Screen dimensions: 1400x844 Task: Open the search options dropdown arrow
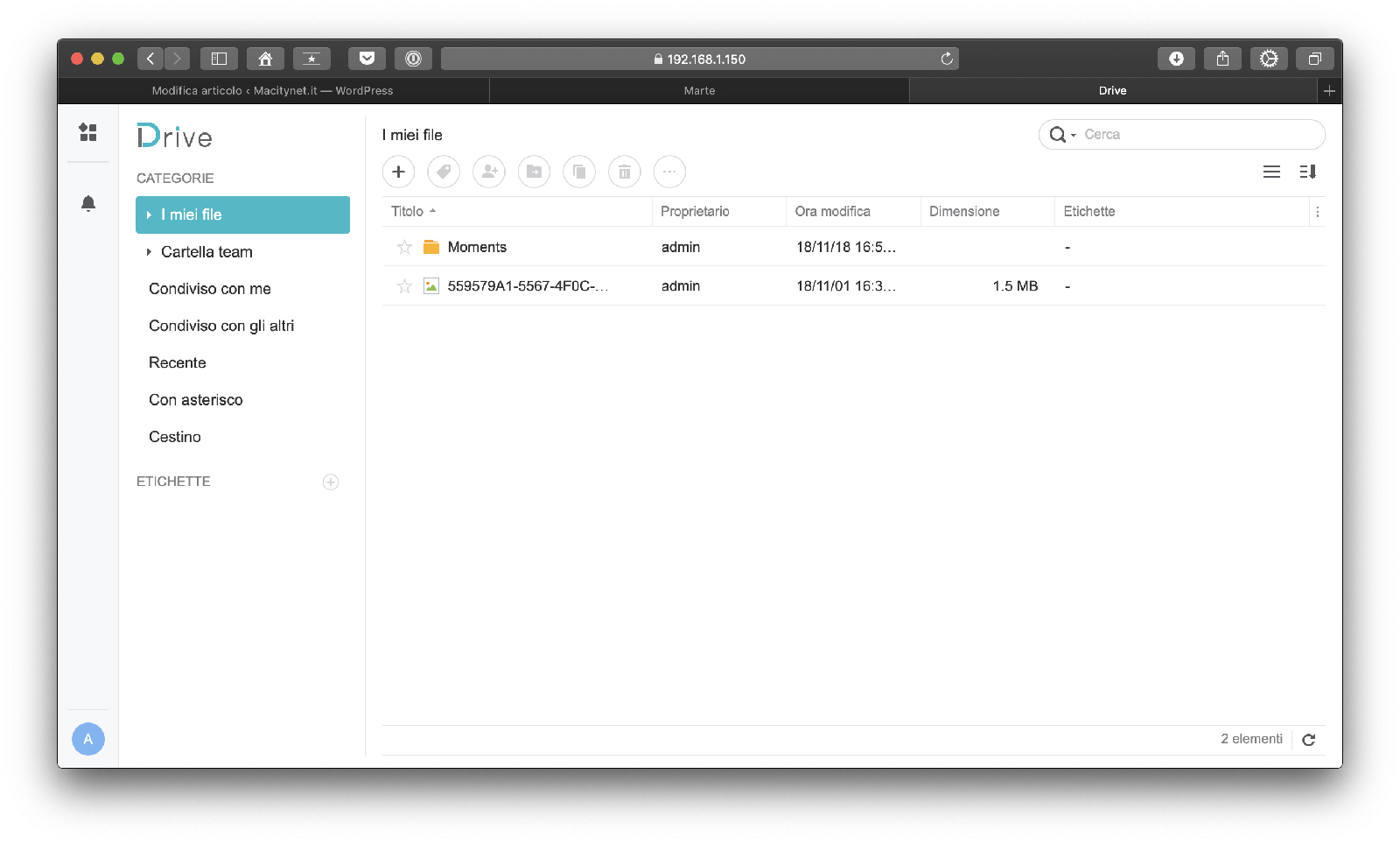tap(1074, 136)
